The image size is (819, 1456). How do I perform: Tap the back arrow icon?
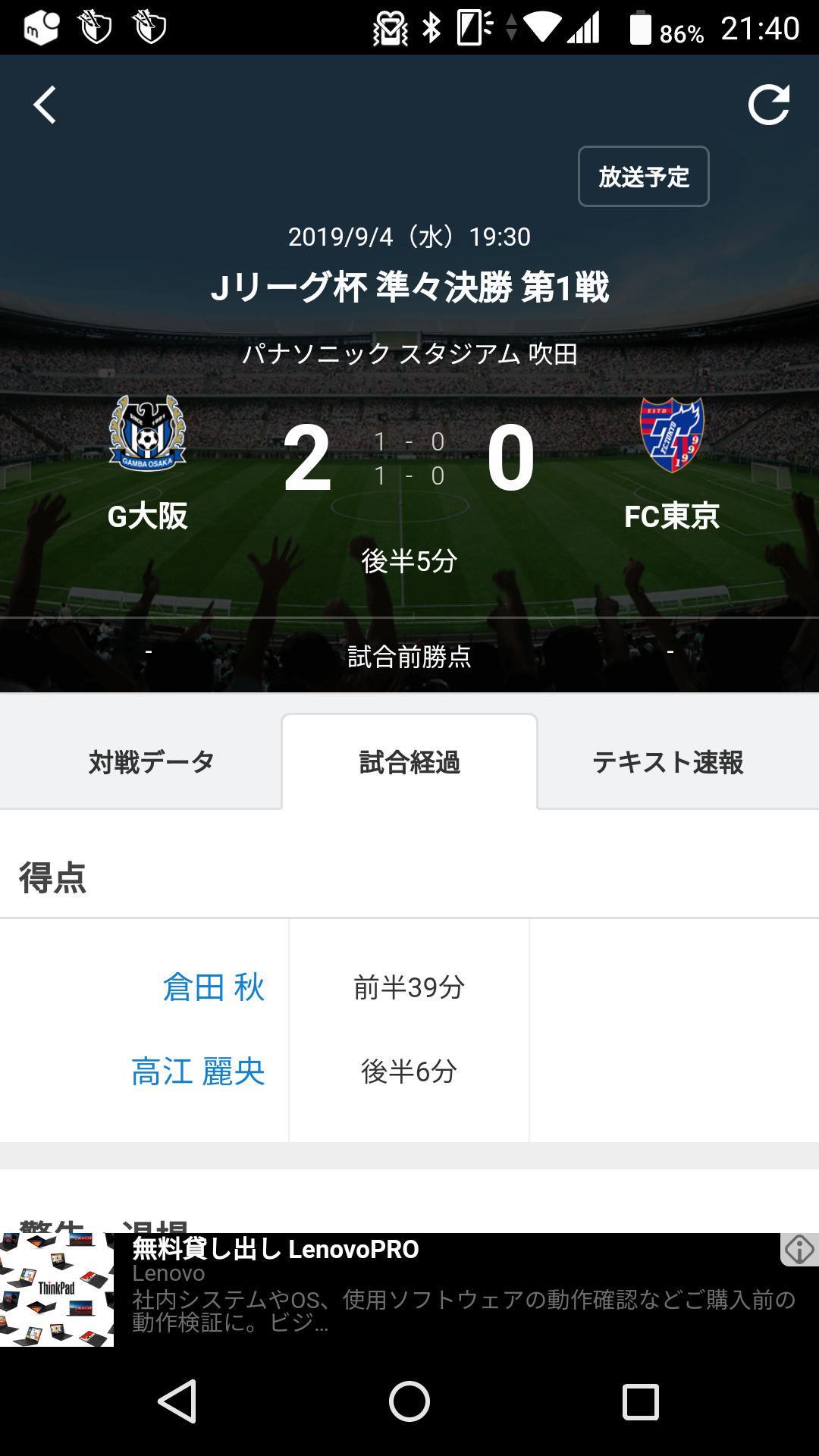pos(45,105)
